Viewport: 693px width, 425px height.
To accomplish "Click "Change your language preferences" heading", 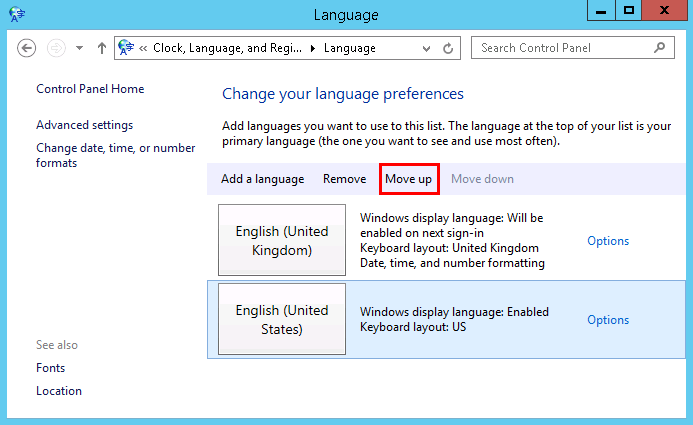I will (x=343, y=94).
